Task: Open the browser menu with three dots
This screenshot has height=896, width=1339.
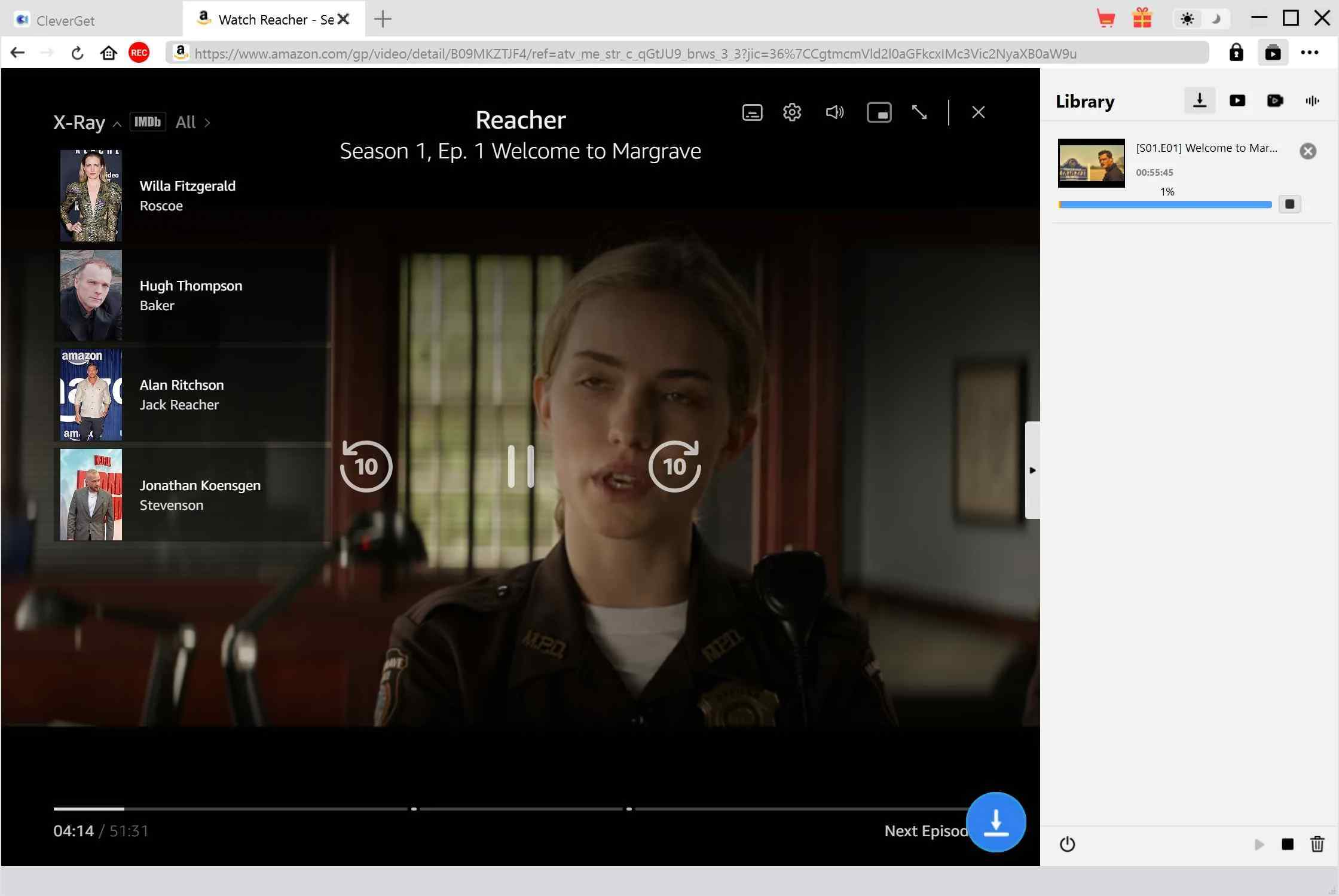Action: [x=1310, y=53]
